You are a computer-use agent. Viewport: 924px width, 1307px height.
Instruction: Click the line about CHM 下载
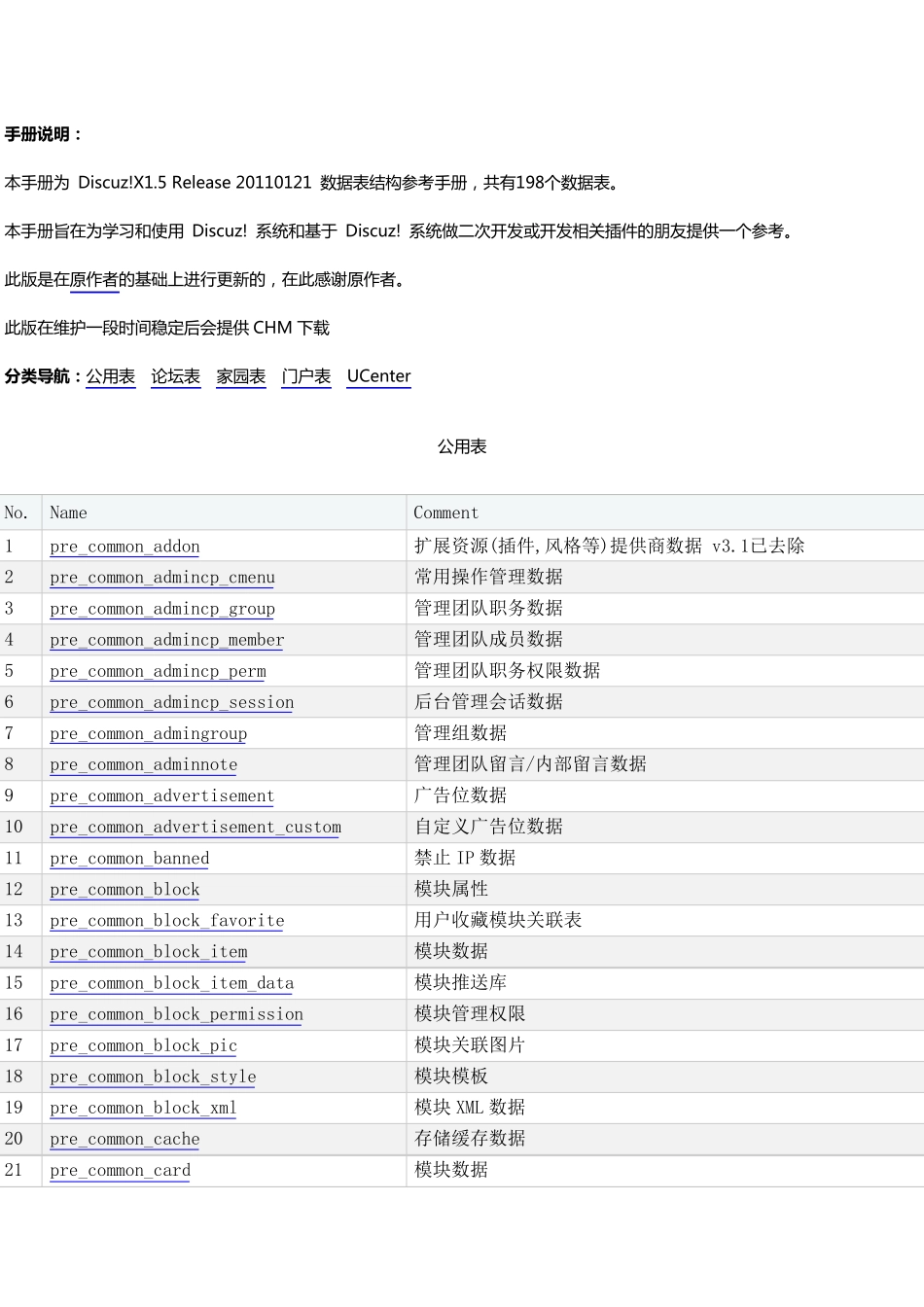click(x=167, y=328)
